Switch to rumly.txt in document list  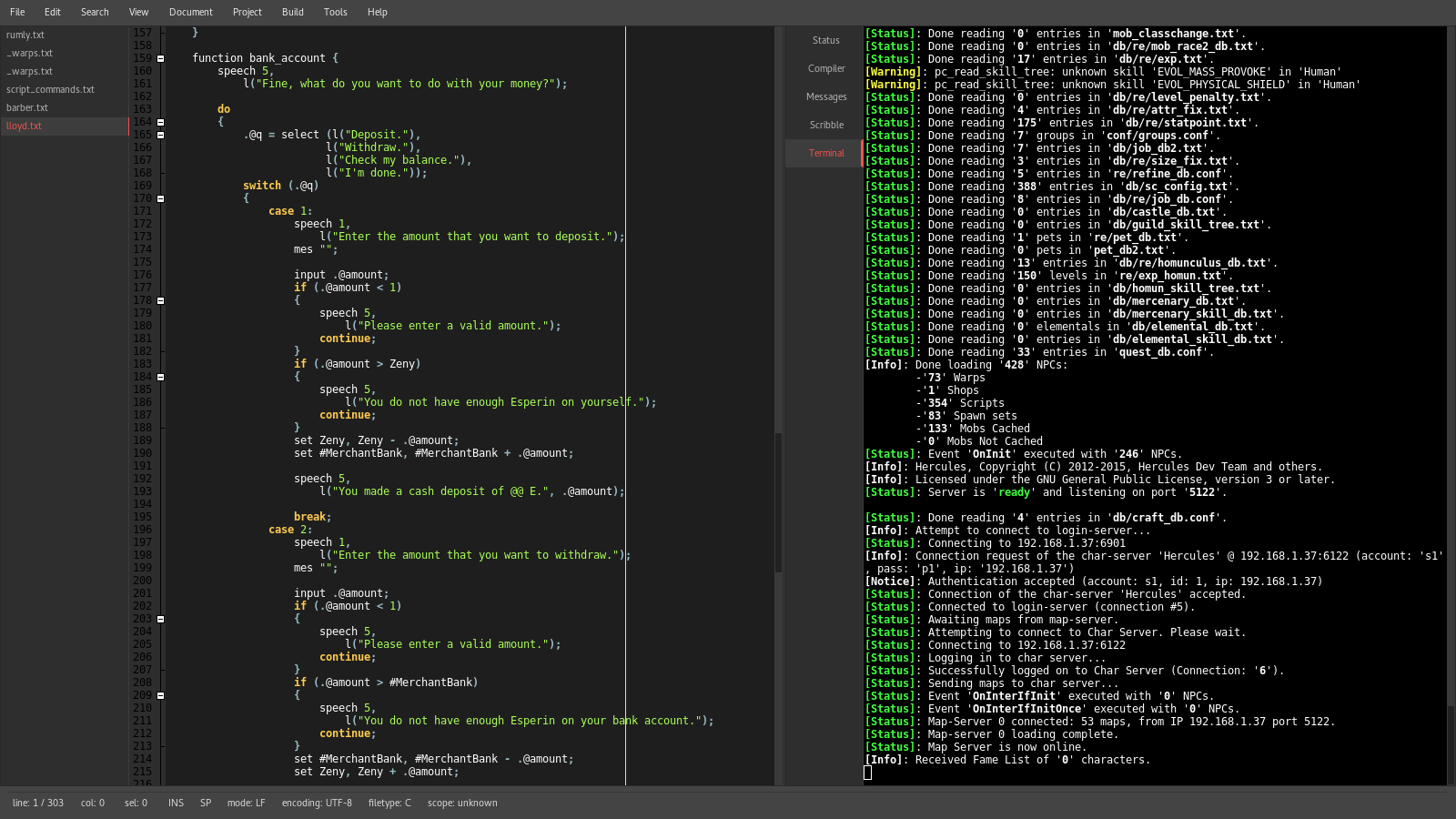tap(64, 35)
